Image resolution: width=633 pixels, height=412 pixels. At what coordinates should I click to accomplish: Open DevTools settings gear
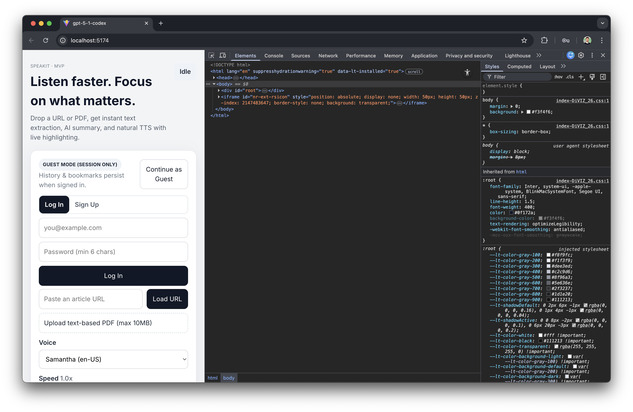pos(580,55)
